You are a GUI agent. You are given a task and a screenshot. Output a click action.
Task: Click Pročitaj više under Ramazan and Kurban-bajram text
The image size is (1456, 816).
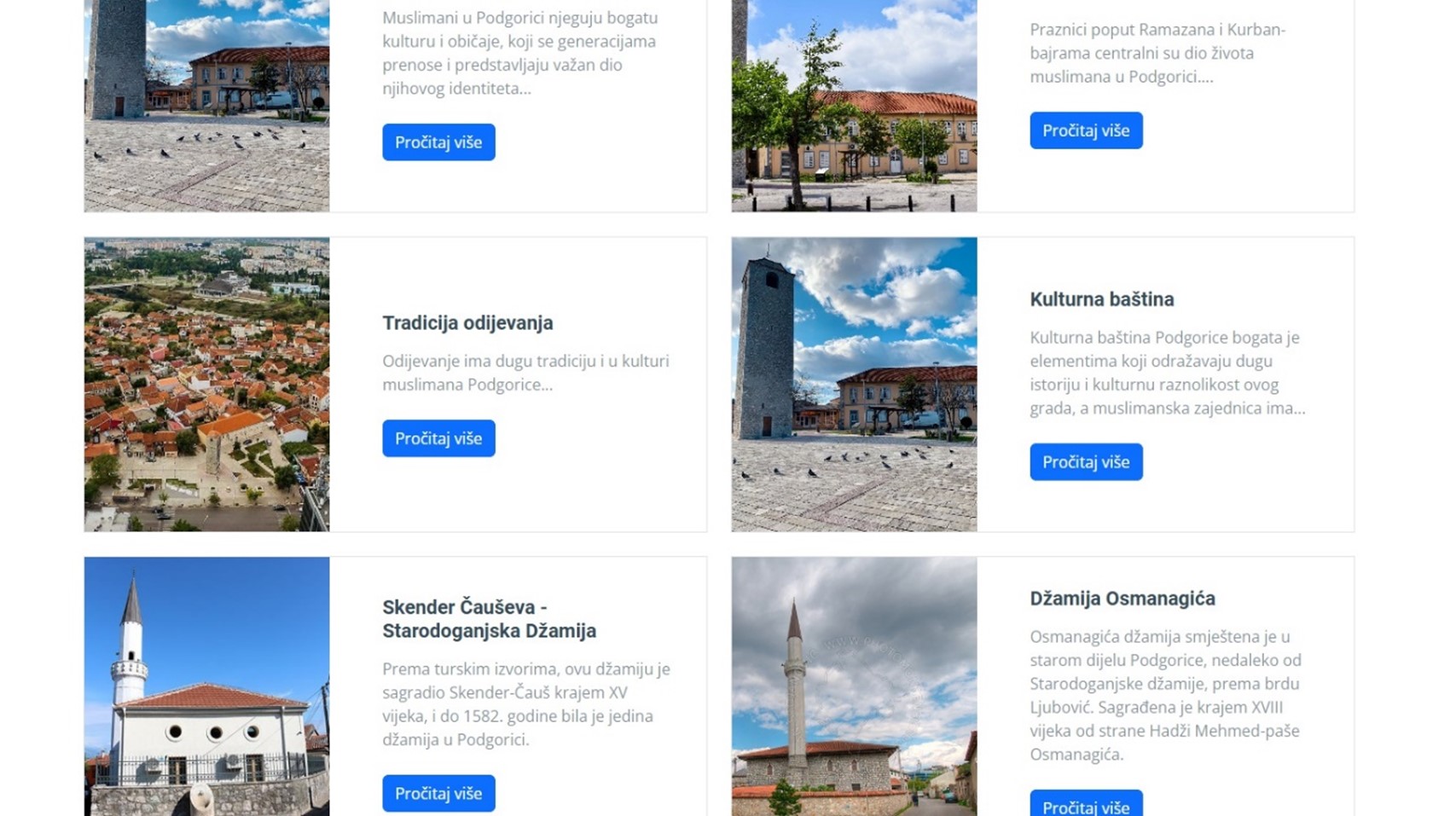pyautogui.click(x=1086, y=130)
